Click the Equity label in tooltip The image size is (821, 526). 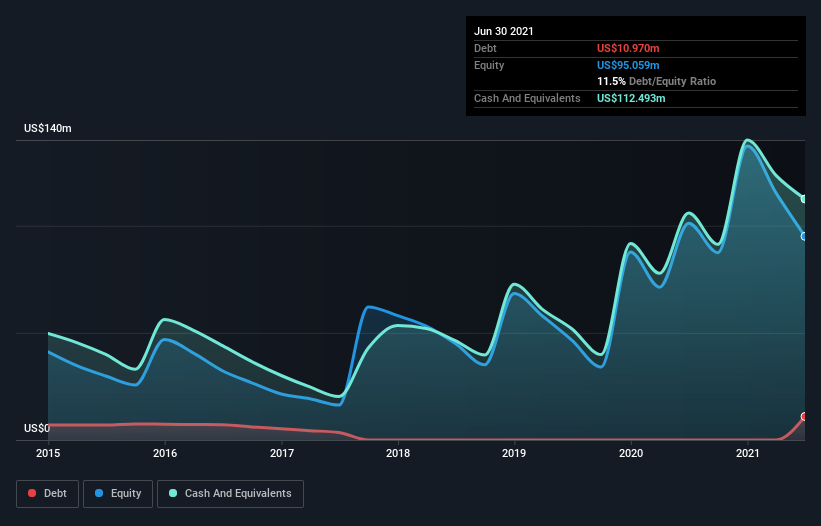[x=489, y=65]
